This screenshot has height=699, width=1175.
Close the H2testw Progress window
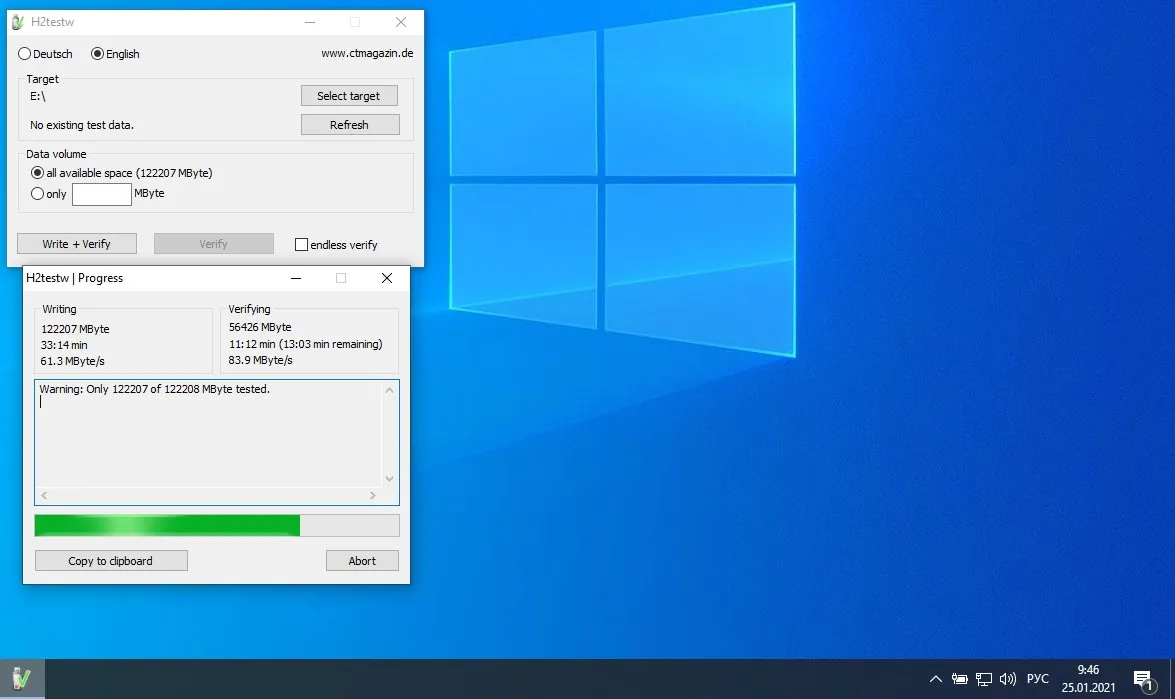pos(387,278)
